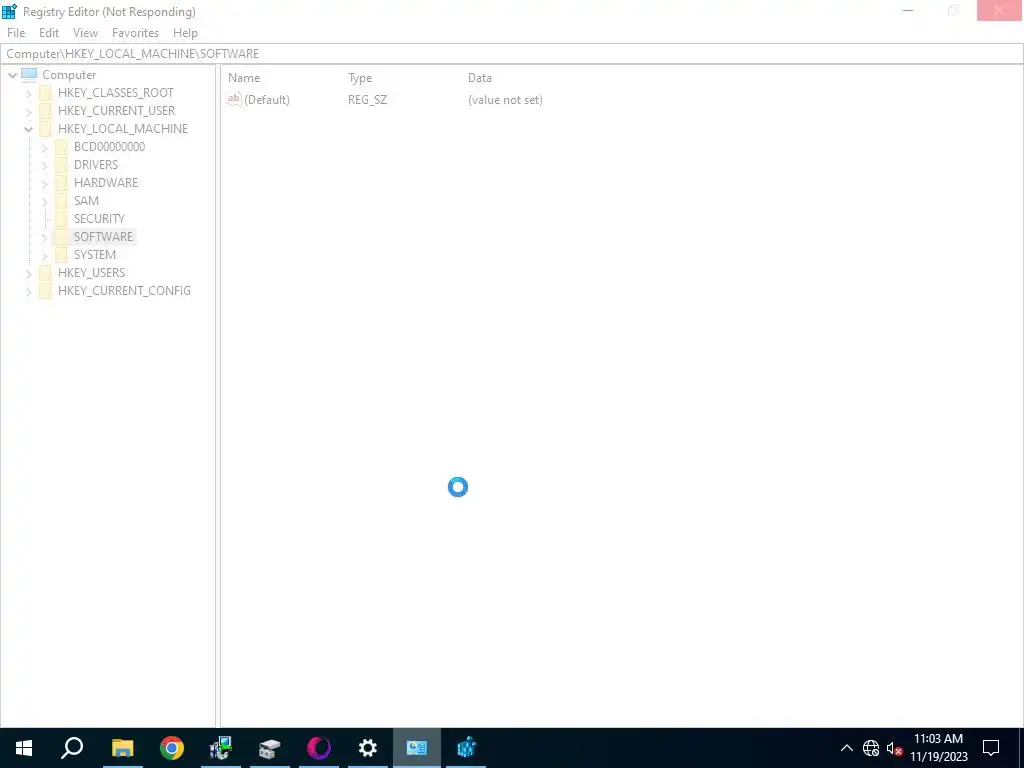Click the Type column header
Viewport: 1024px width, 768px height.
click(x=360, y=78)
